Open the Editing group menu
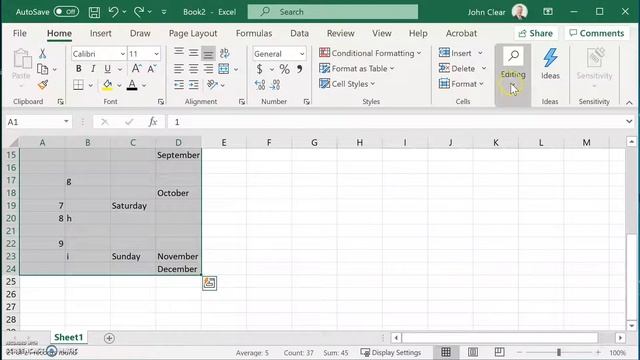This screenshot has height=360, width=640. [x=513, y=75]
